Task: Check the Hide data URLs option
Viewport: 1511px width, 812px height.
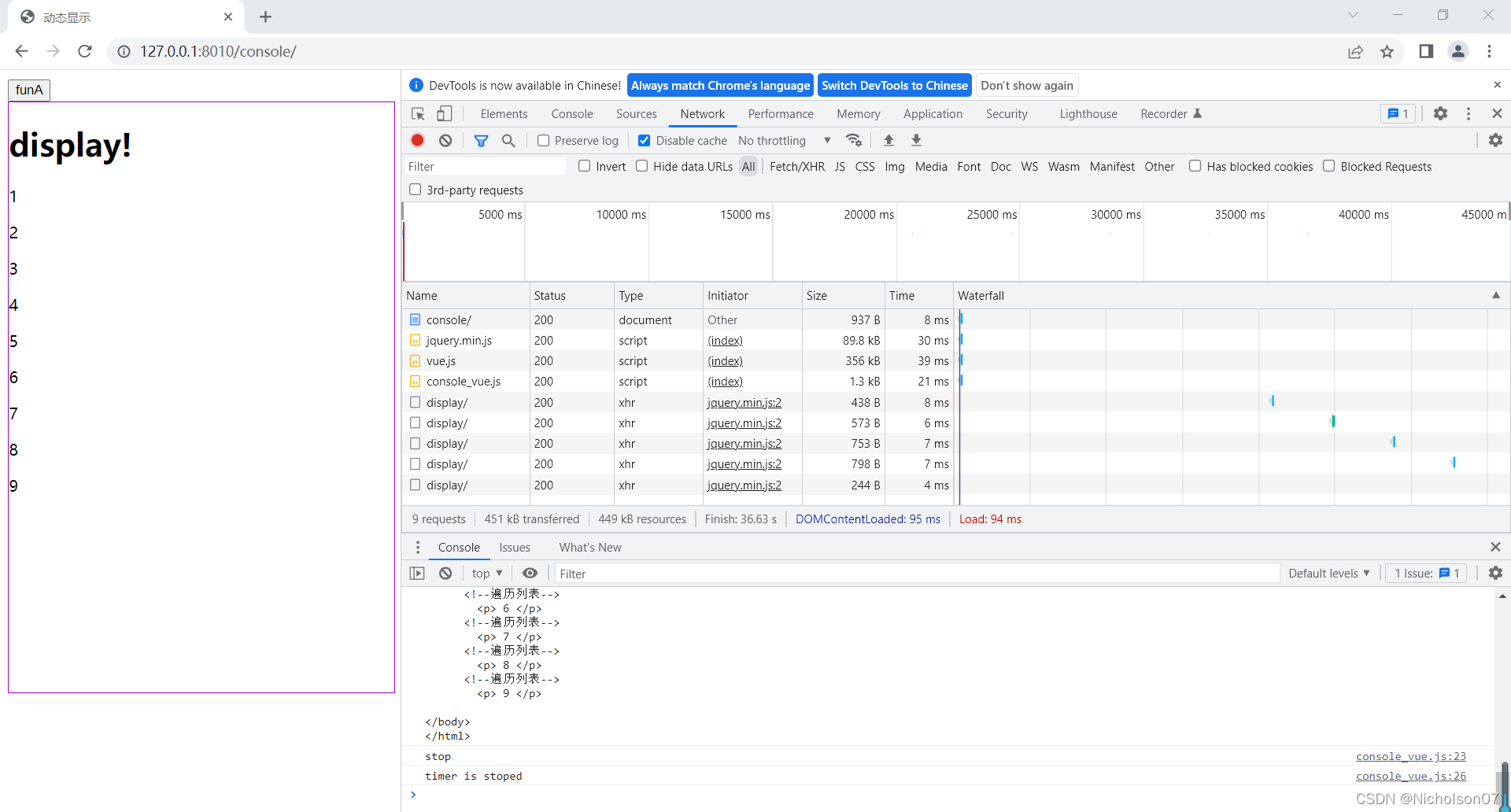Action: tap(642, 166)
